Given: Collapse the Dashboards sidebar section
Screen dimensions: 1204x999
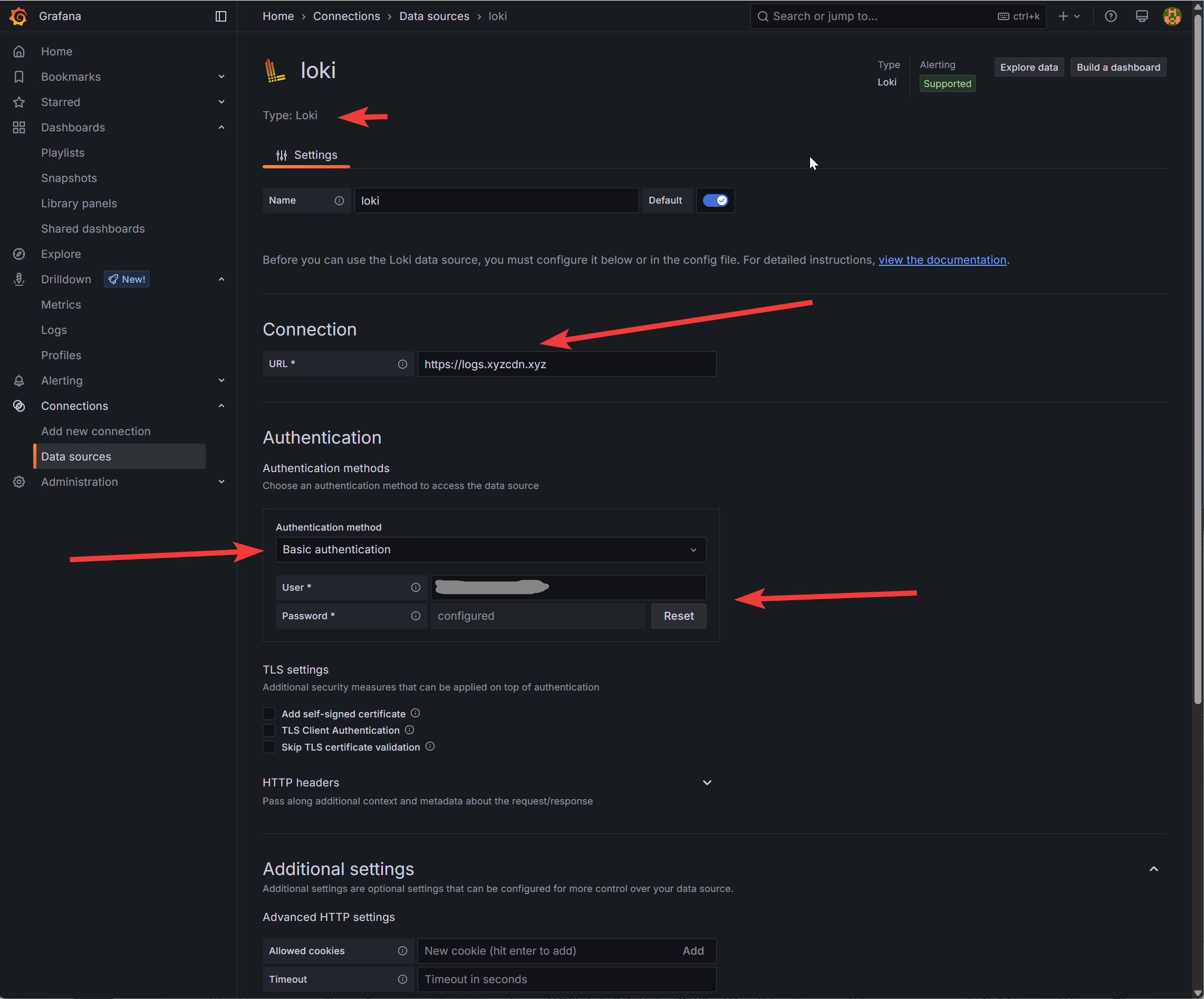Looking at the screenshot, I should [x=221, y=127].
